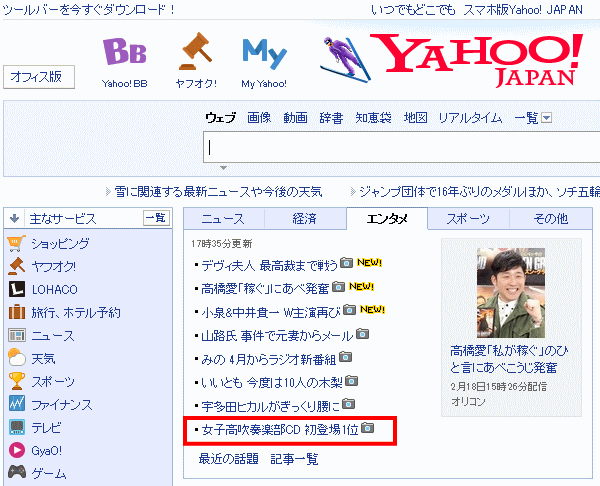Click camera icon beside みの 4月 headline
This screenshot has width=600, height=486.
(346, 357)
